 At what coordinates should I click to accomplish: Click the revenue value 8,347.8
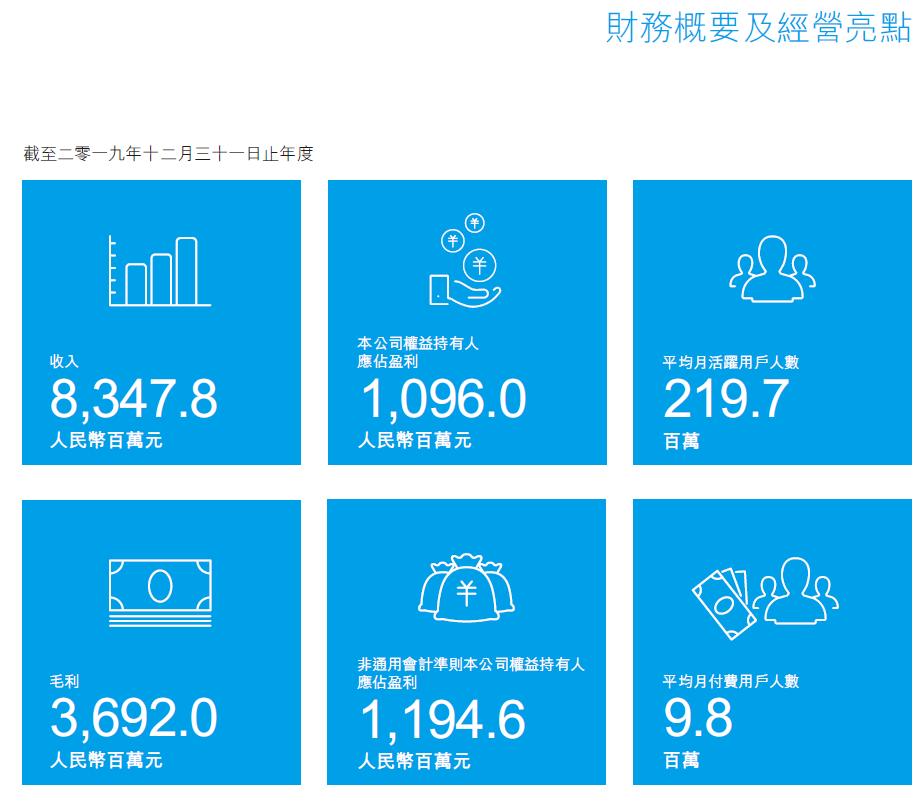coord(134,399)
